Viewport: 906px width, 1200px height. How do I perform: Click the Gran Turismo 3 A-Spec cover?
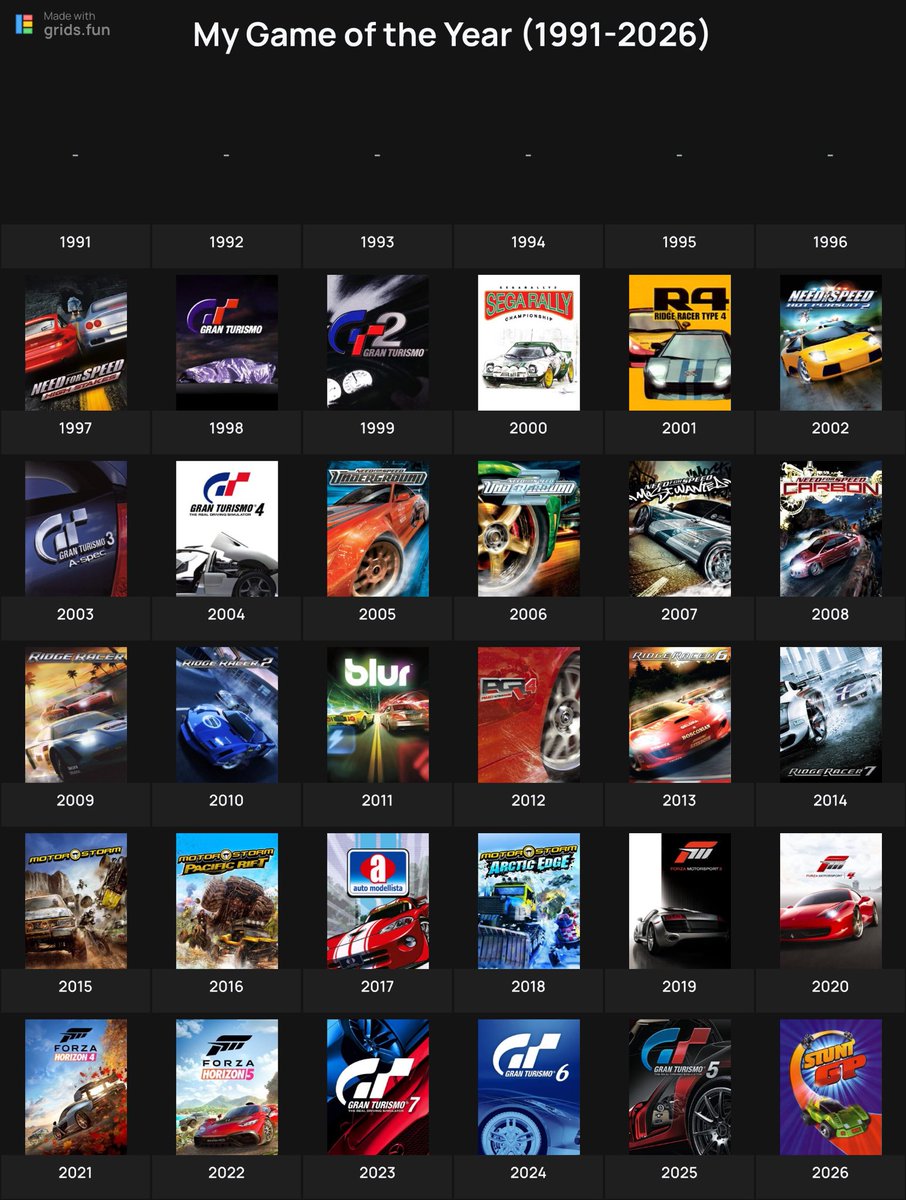(76, 529)
